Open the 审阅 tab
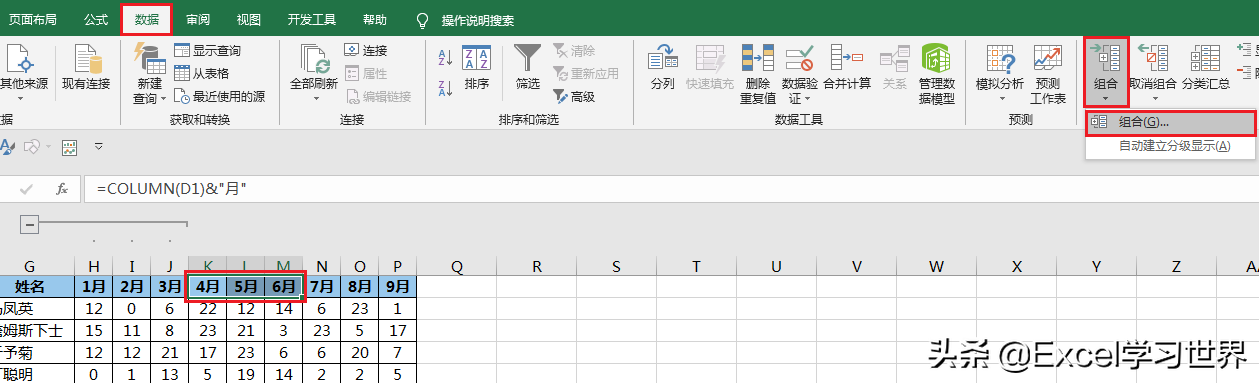Viewport: 1259px width, 383px height. pyautogui.click(x=198, y=19)
